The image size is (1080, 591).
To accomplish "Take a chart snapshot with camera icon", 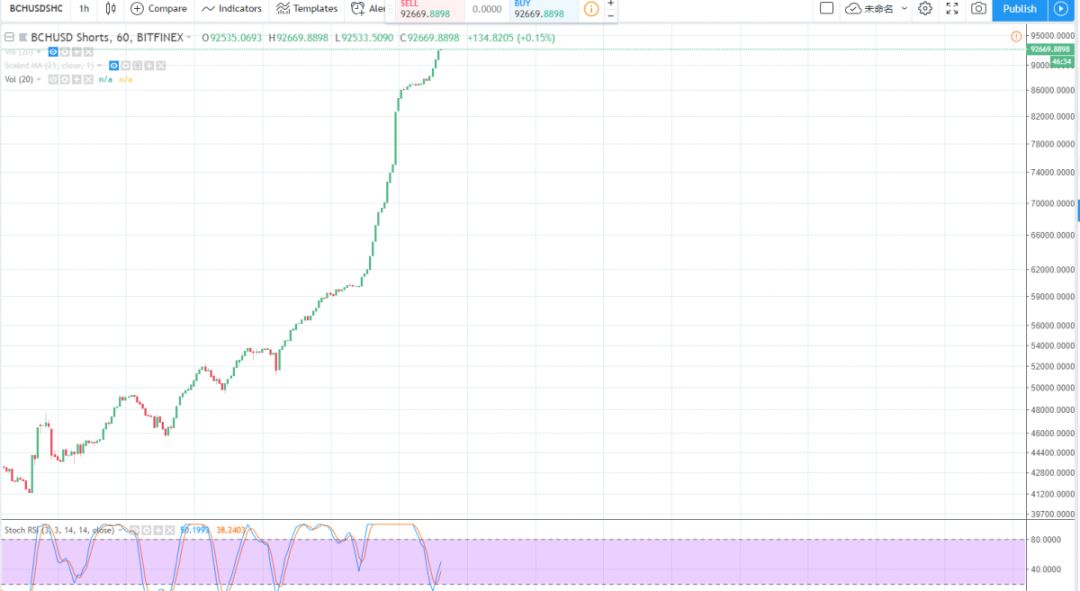I will point(978,9).
